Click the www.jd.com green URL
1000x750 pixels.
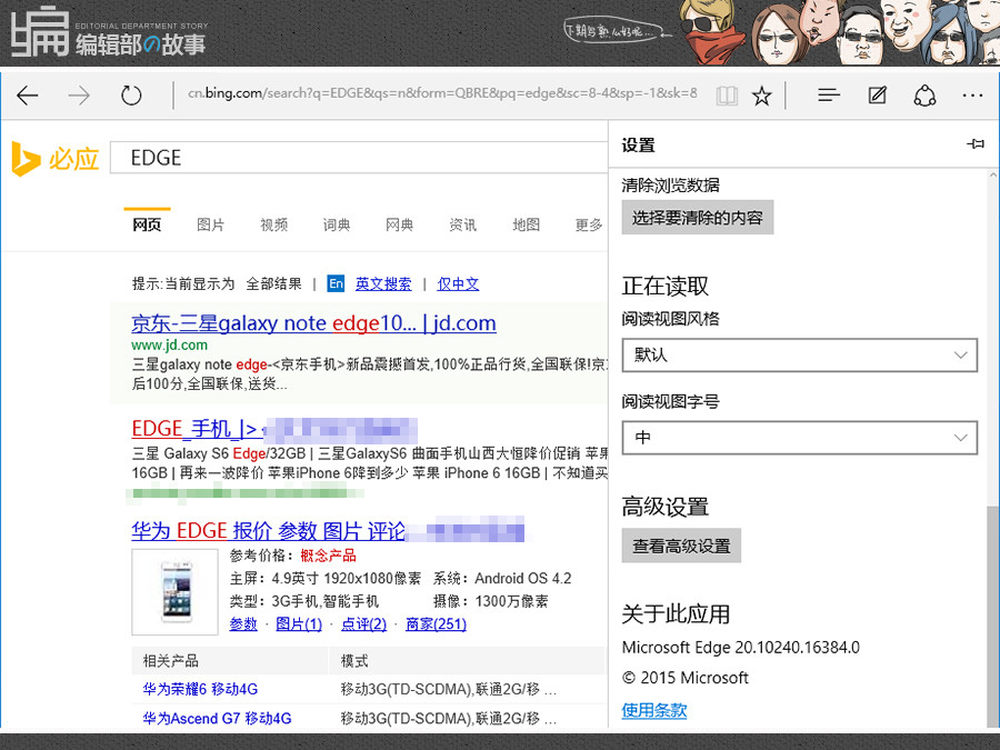click(x=170, y=345)
